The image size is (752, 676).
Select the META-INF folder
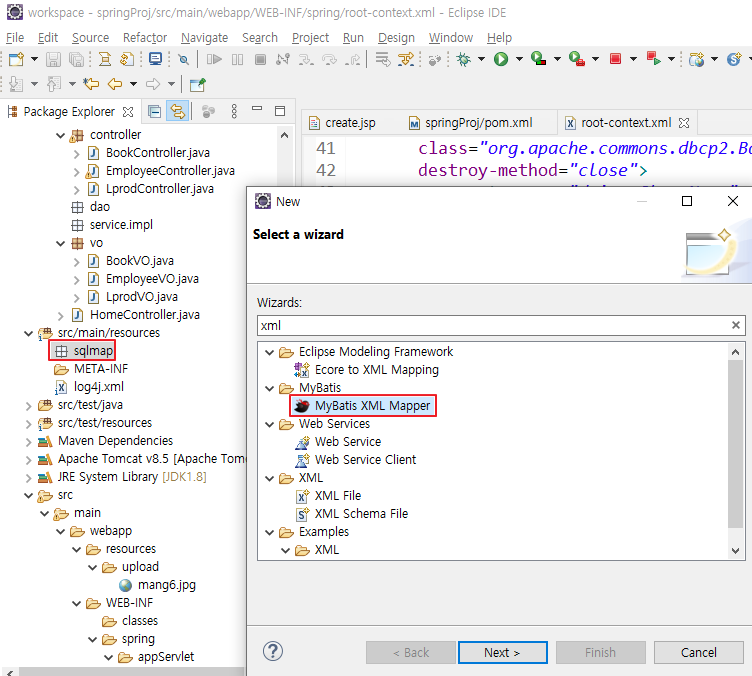pos(92,369)
